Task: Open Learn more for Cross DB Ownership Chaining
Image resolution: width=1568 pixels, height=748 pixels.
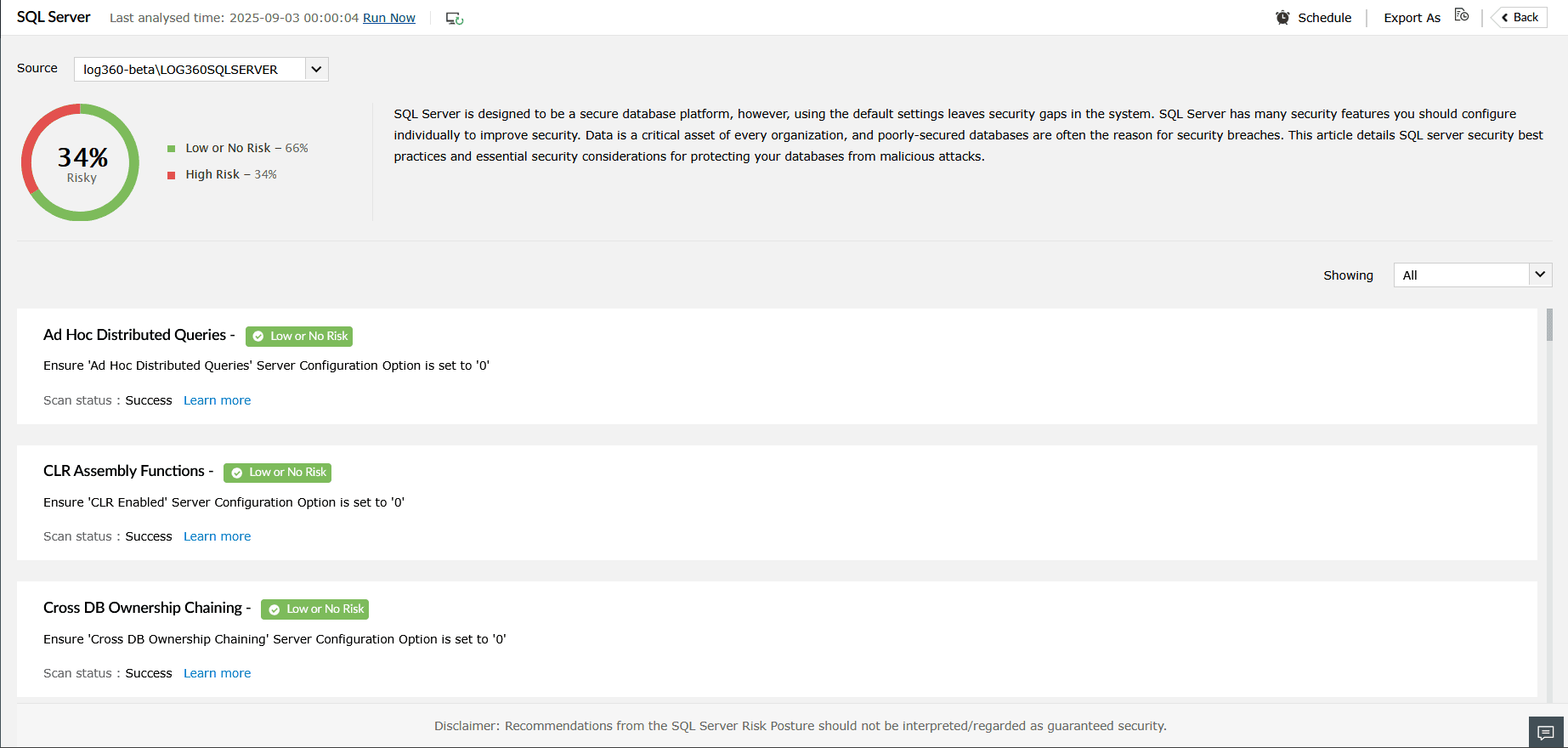Action: [217, 673]
